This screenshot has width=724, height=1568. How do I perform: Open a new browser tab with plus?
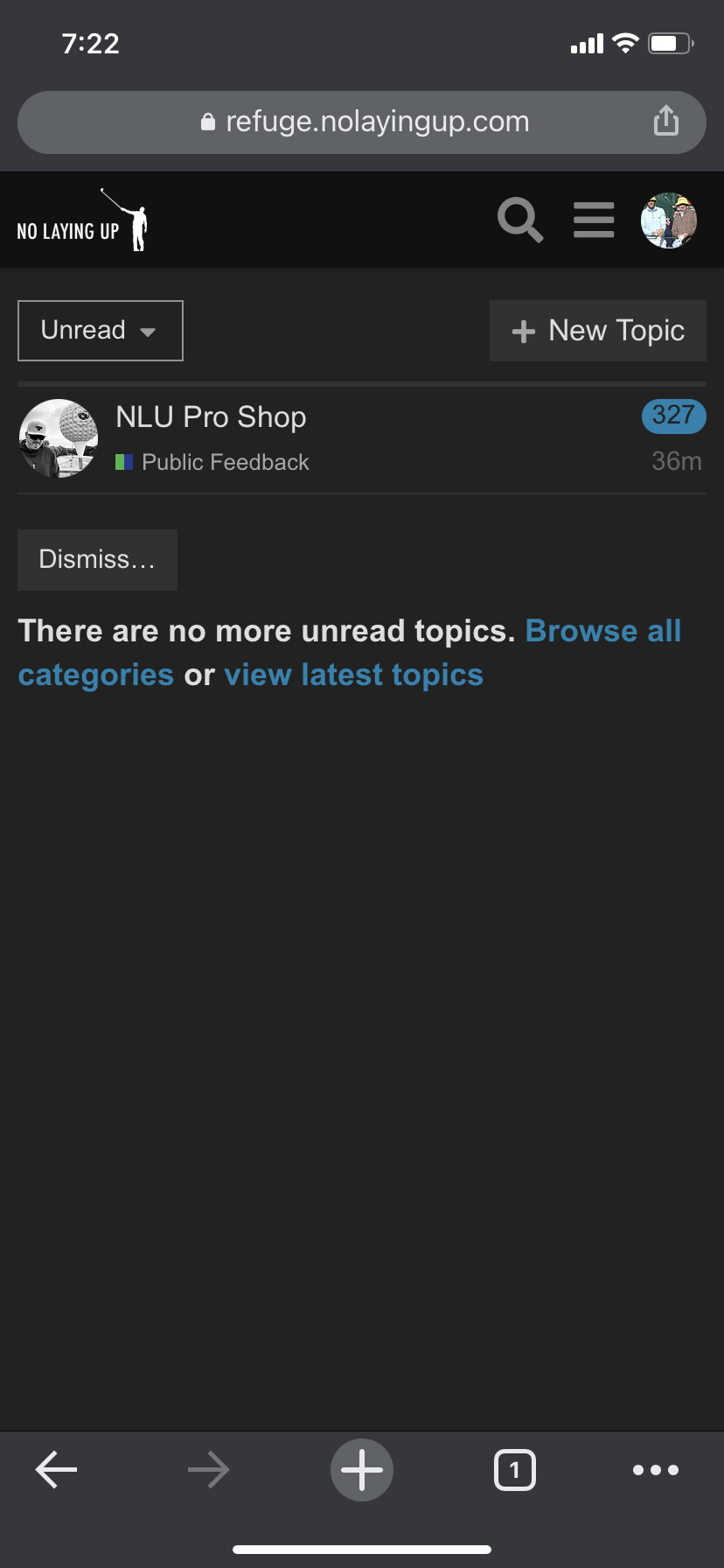[x=362, y=1470]
